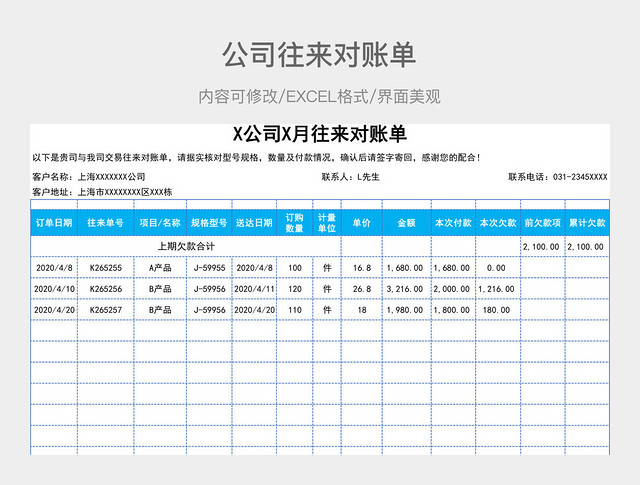Select payment cell 1,800.00

451,310
